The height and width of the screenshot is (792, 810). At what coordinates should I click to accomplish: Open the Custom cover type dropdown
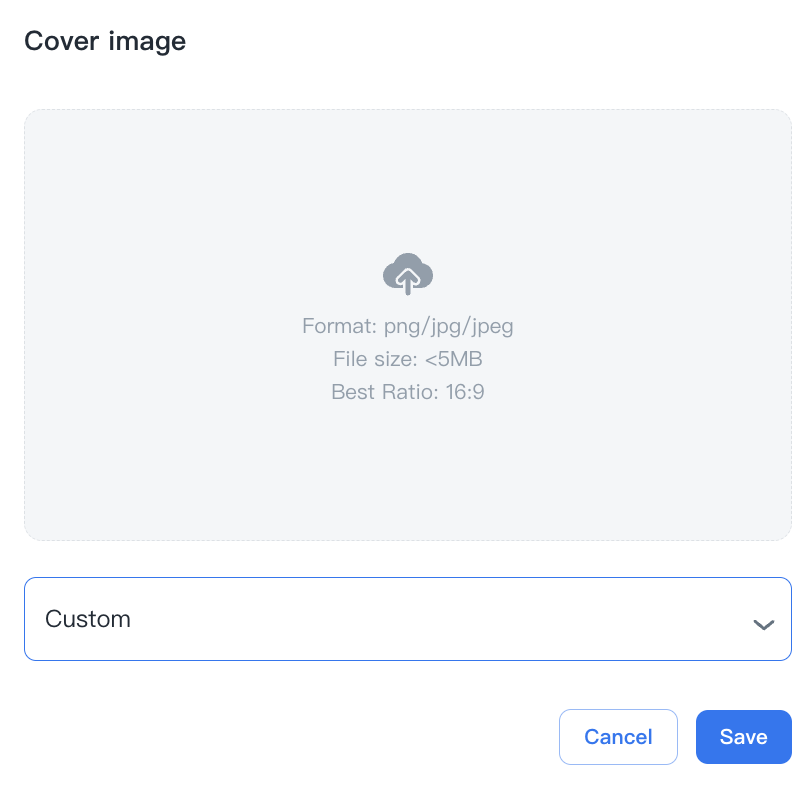[407, 619]
